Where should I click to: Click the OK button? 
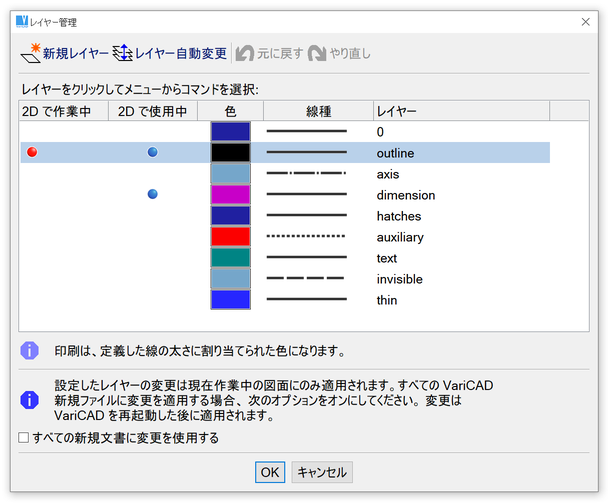tap(270, 472)
